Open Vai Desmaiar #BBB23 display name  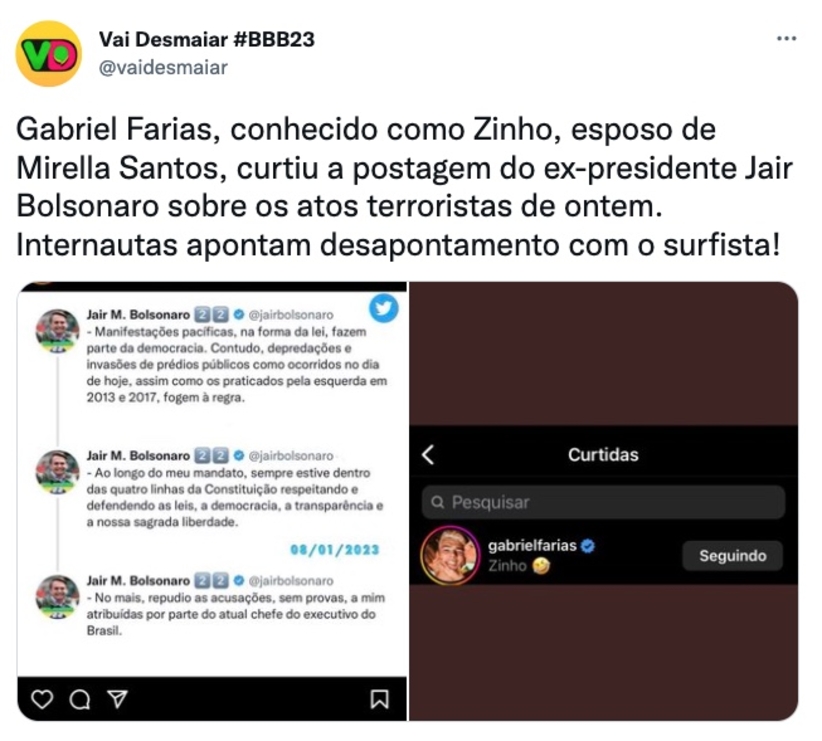(207, 39)
